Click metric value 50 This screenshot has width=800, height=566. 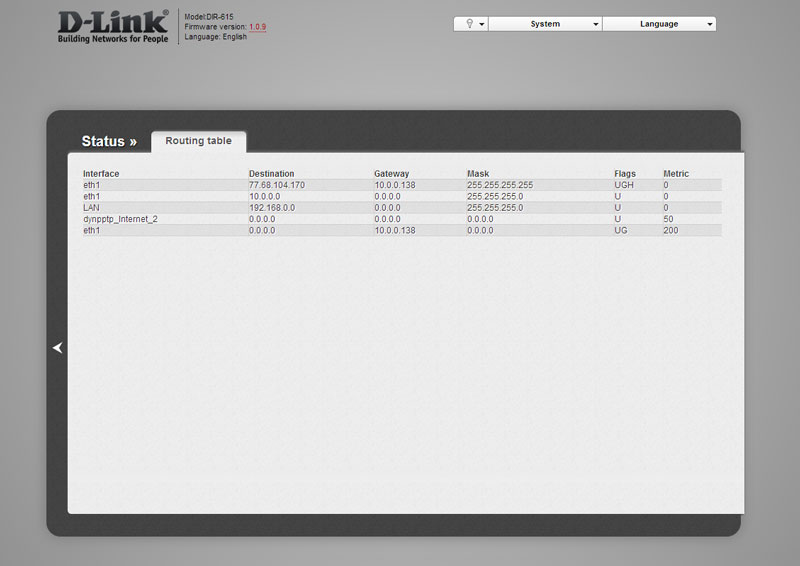click(668, 219)
